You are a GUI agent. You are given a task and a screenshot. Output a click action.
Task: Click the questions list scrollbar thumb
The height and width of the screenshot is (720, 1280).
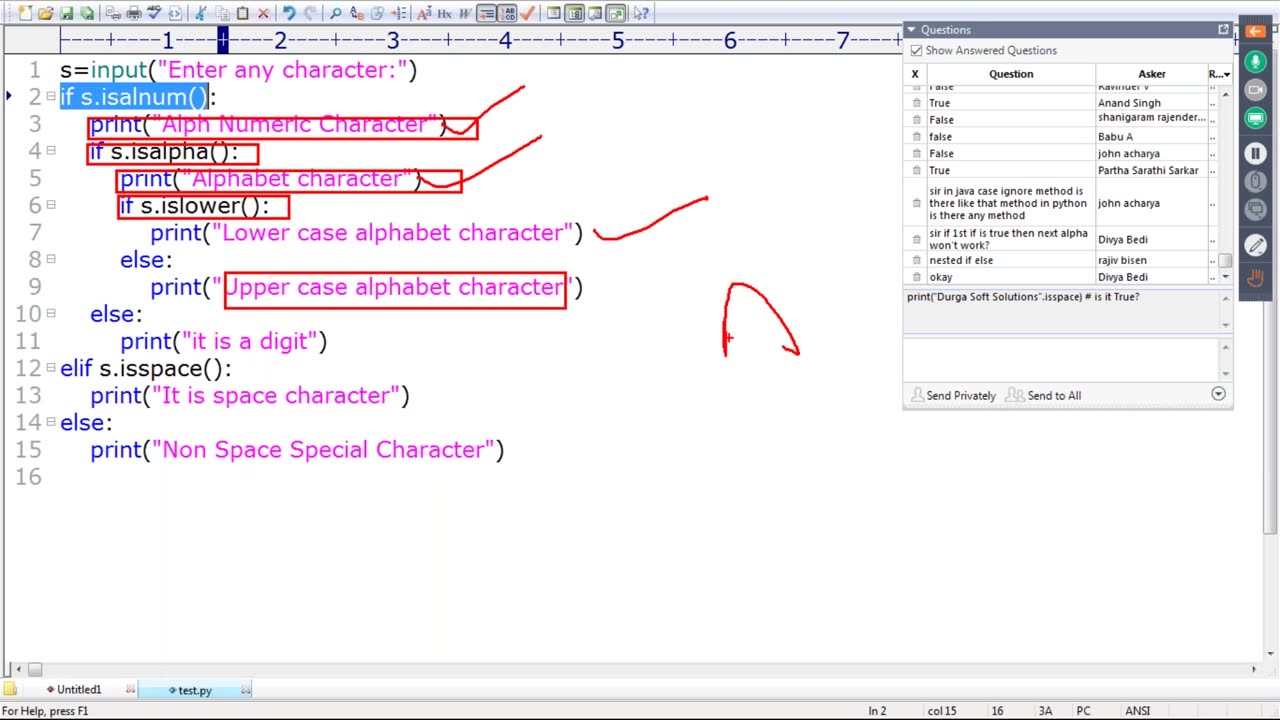(x=1226, y=260)
